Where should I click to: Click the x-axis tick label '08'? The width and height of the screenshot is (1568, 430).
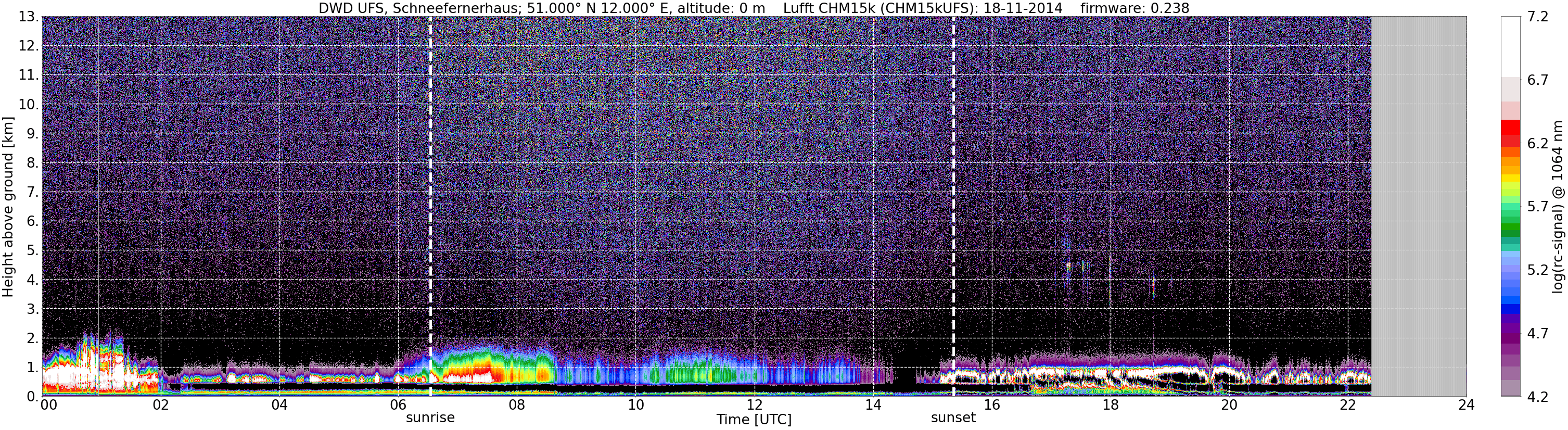pos(516,405)
